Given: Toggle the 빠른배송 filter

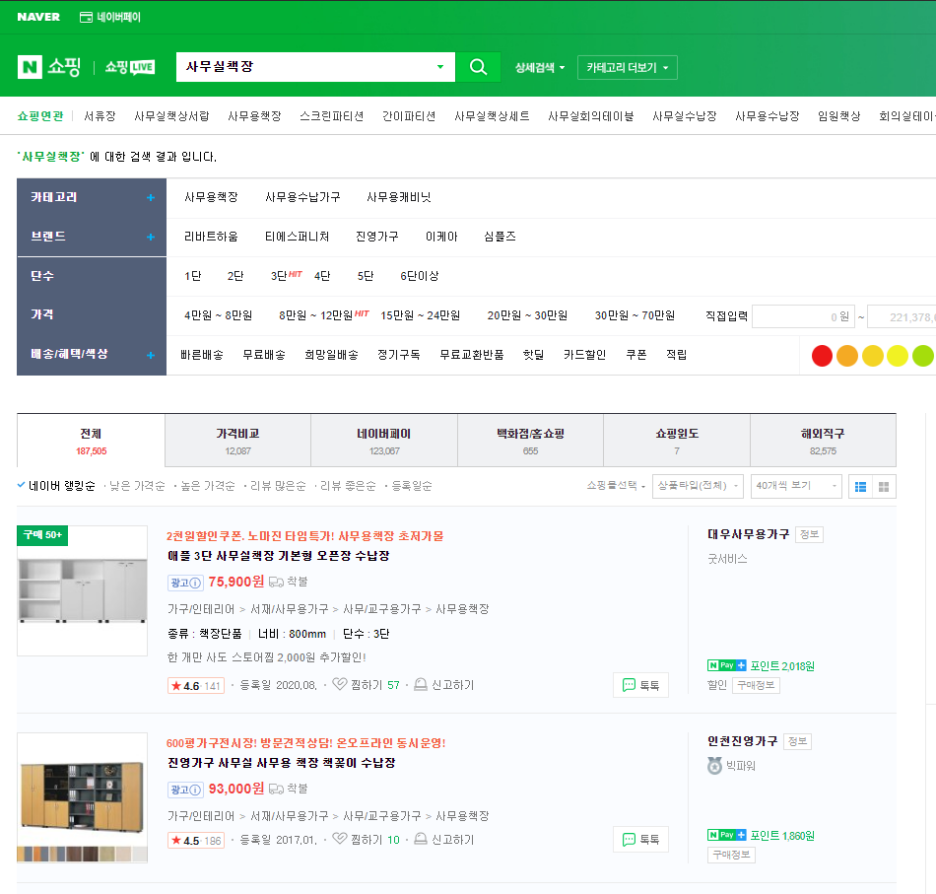Looking at the screenshot, I should tap(202, 355).
